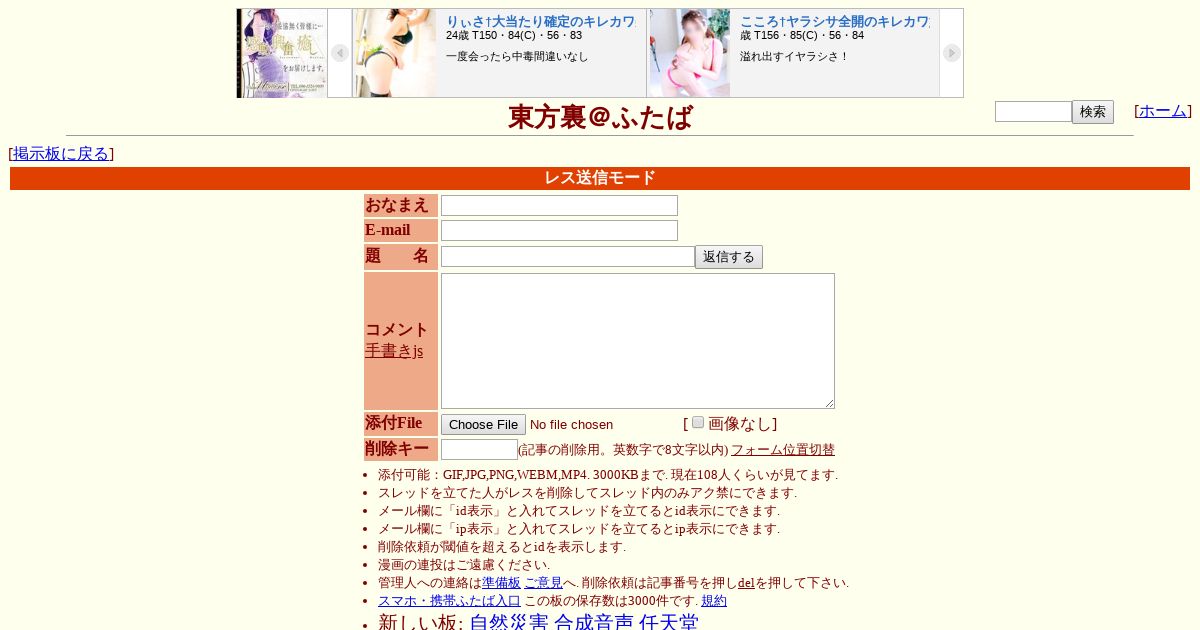Click the next ad carousel arrow
The width and height of the screenshot is (1200, 630).
952,53
